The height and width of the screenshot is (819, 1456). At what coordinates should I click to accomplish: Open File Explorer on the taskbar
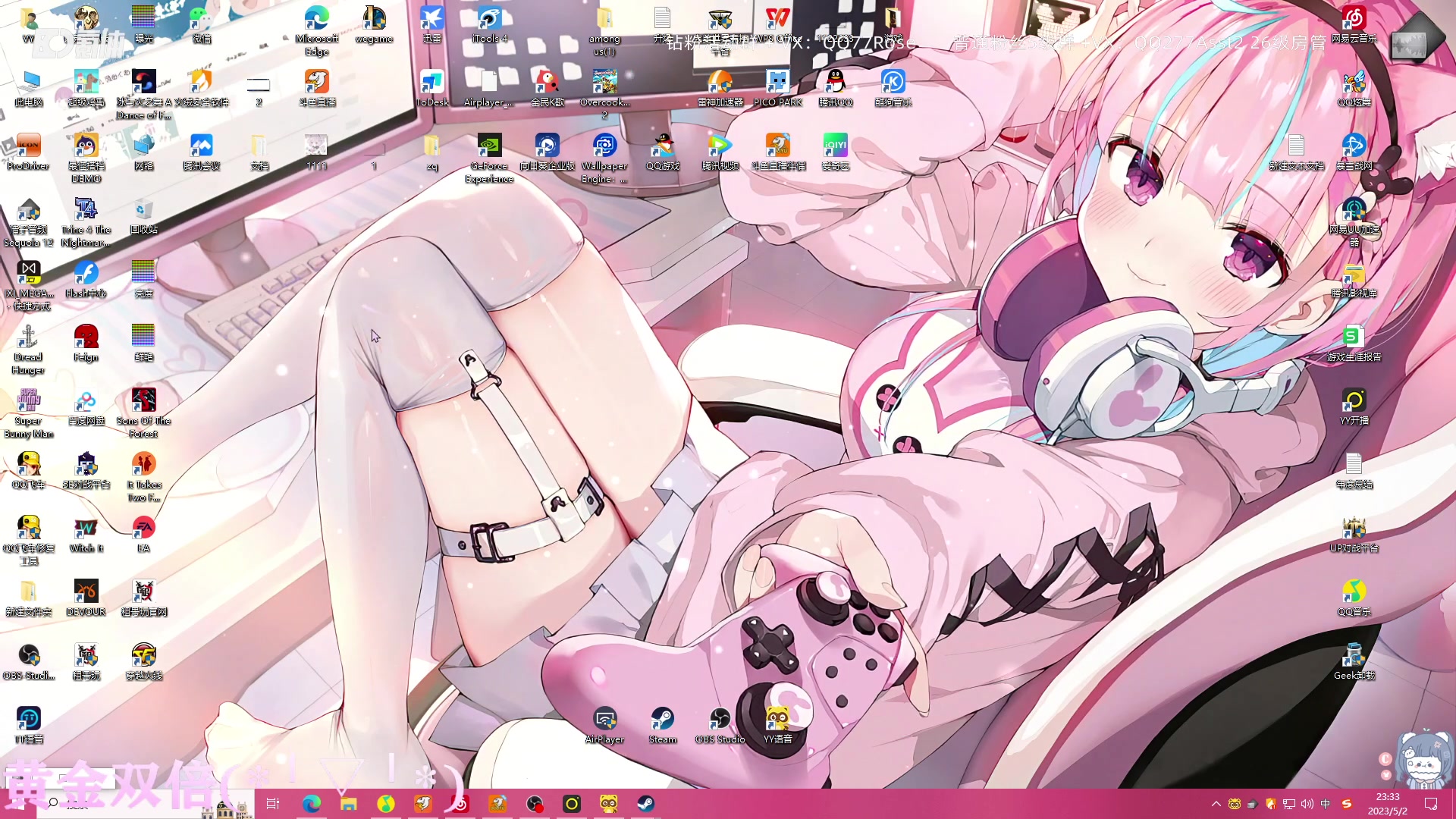pyautogui.click(x=348, y=803)
